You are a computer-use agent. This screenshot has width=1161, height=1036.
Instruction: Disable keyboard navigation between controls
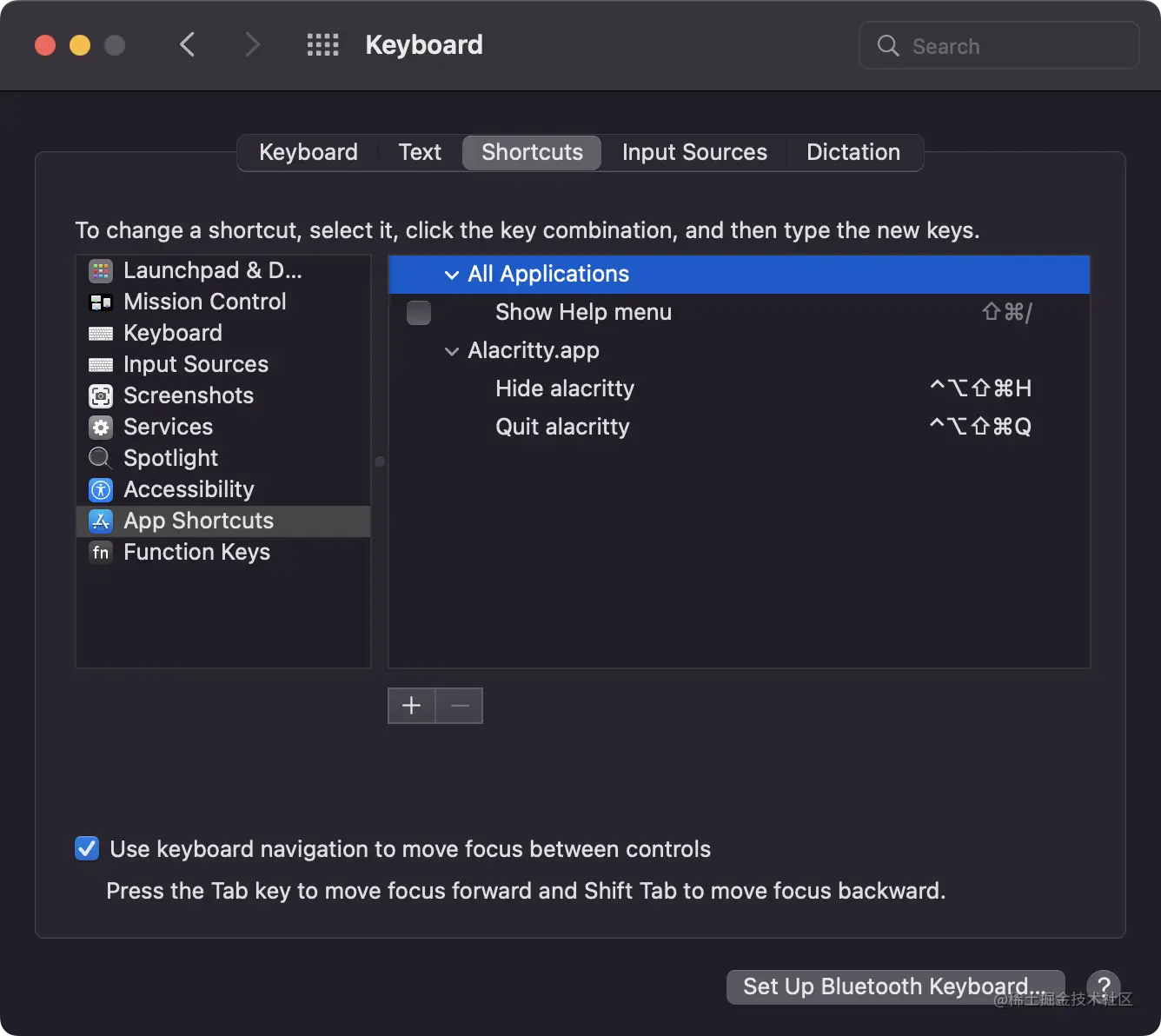[x=87, y=848]
